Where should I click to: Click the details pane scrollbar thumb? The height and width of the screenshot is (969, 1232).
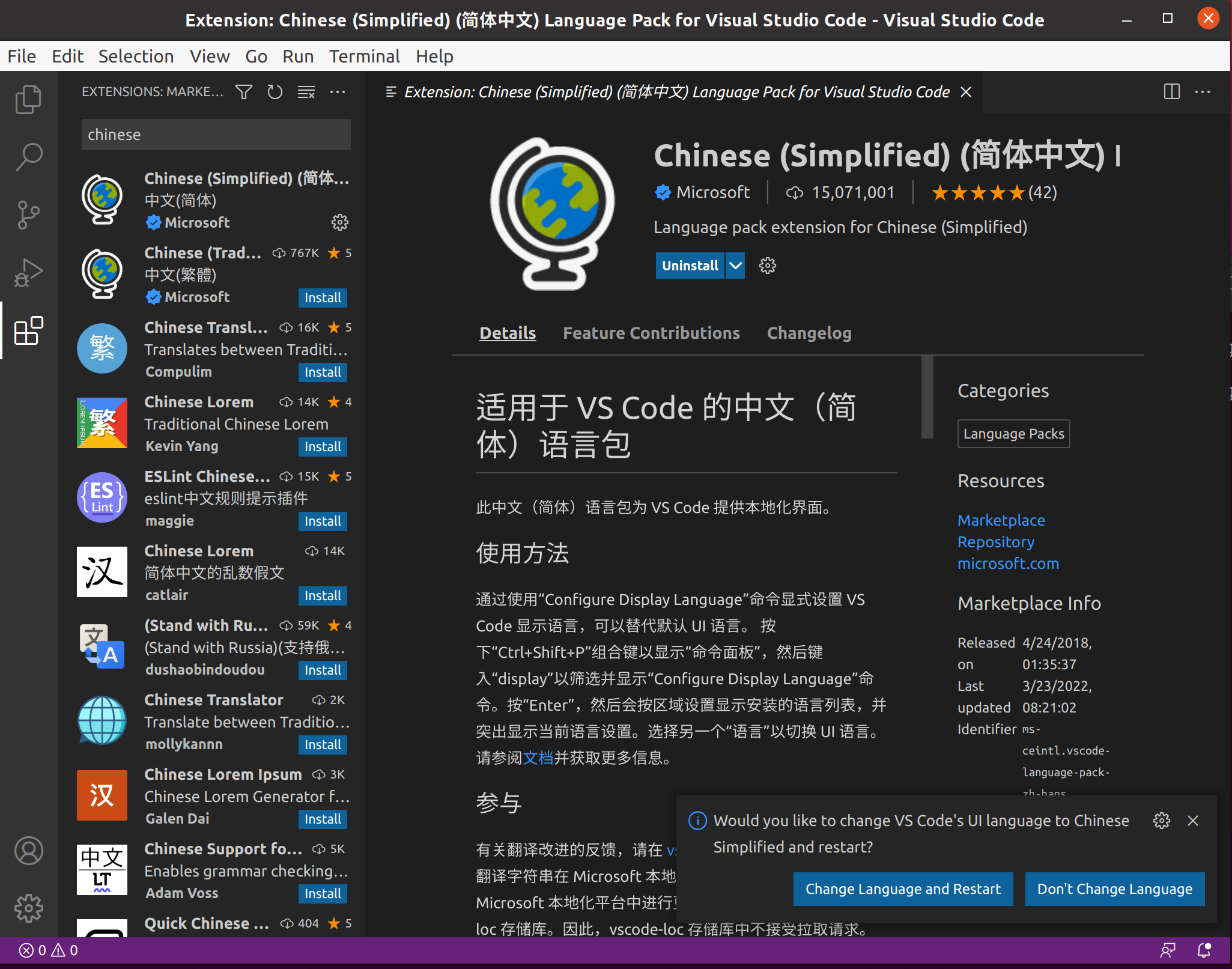pos(927,397)
